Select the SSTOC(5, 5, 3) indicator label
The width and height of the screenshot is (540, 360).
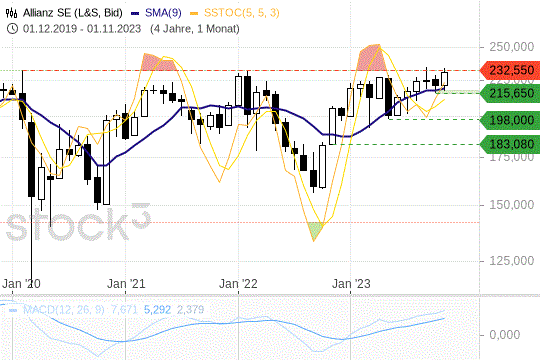point(241,13)
